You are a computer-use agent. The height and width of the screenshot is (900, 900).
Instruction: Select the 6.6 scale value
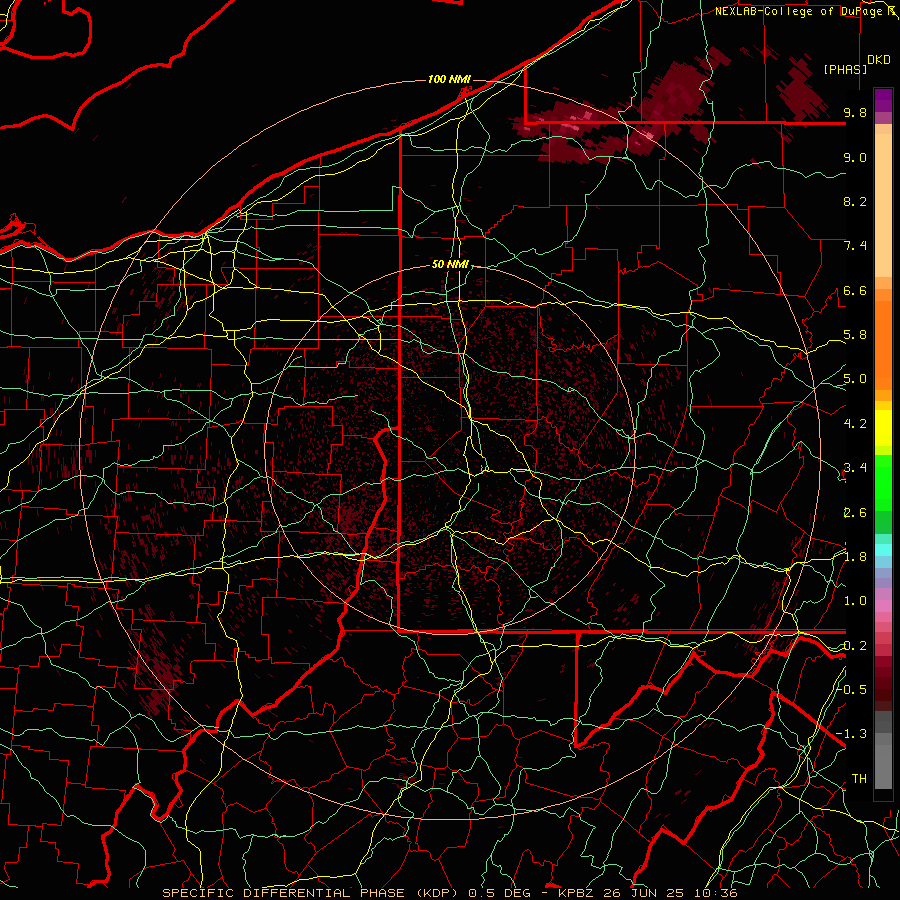coord(855,290)
